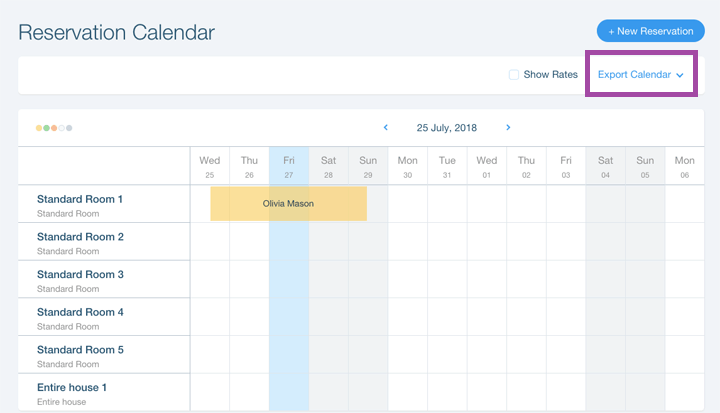Image resolution: width=720 pixels, height=413 pixels.
Task: Open the Olivia Mason reservation block
Action: pos(288,204)
